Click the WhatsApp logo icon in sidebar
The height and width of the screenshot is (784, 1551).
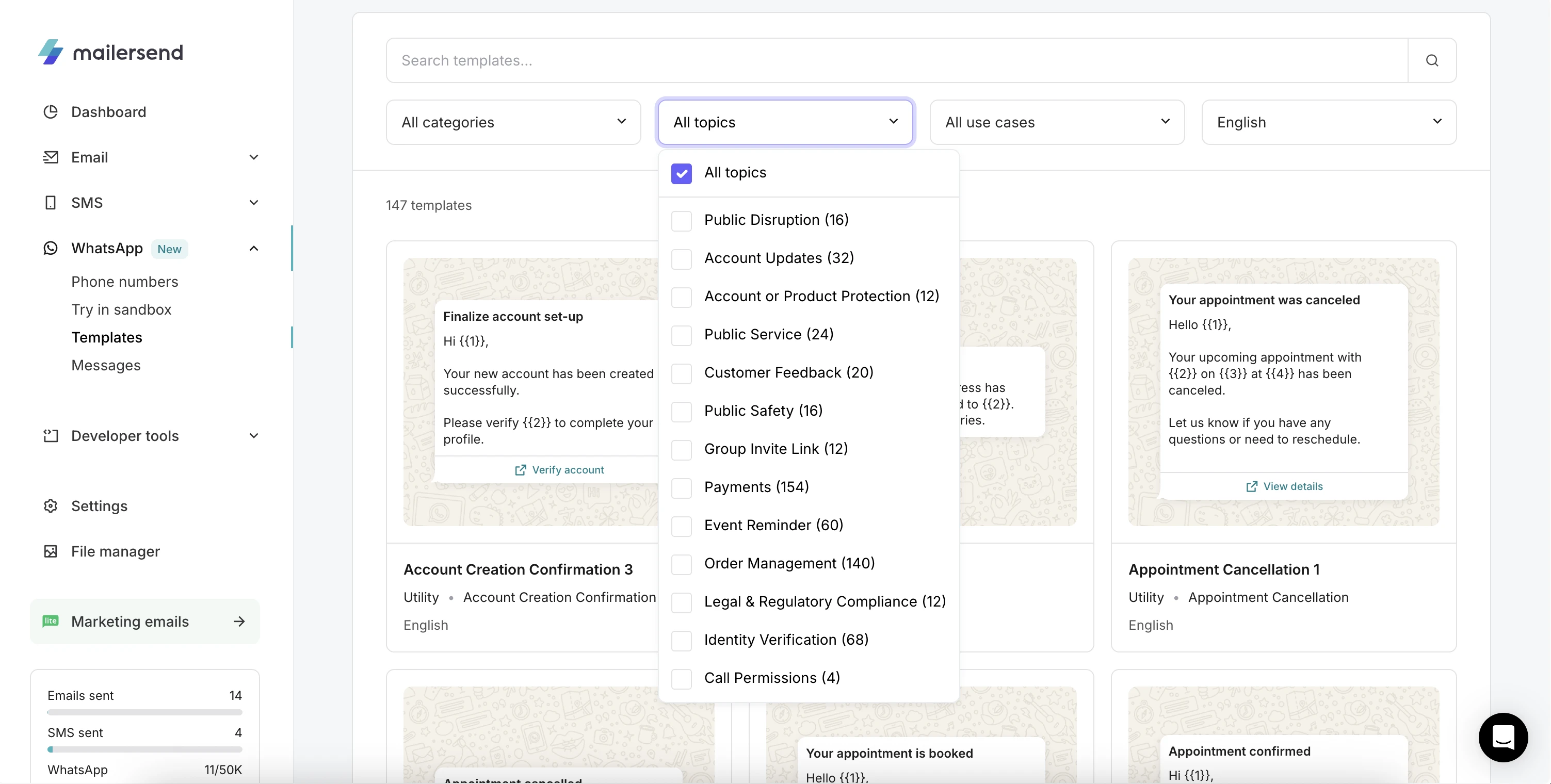(x=51, y=249)
